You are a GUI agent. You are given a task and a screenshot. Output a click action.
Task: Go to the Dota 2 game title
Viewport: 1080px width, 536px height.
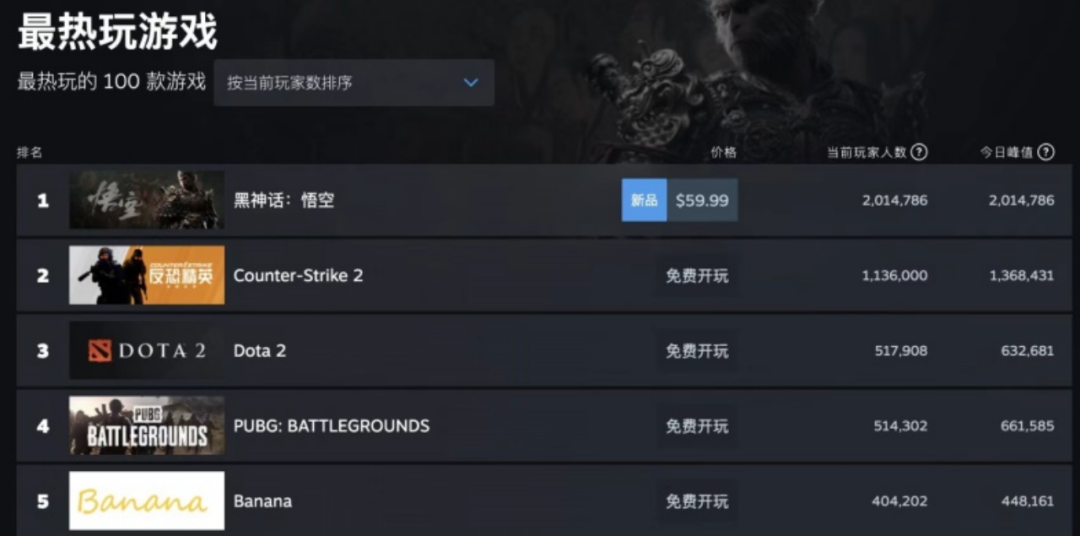click(260, 351)
